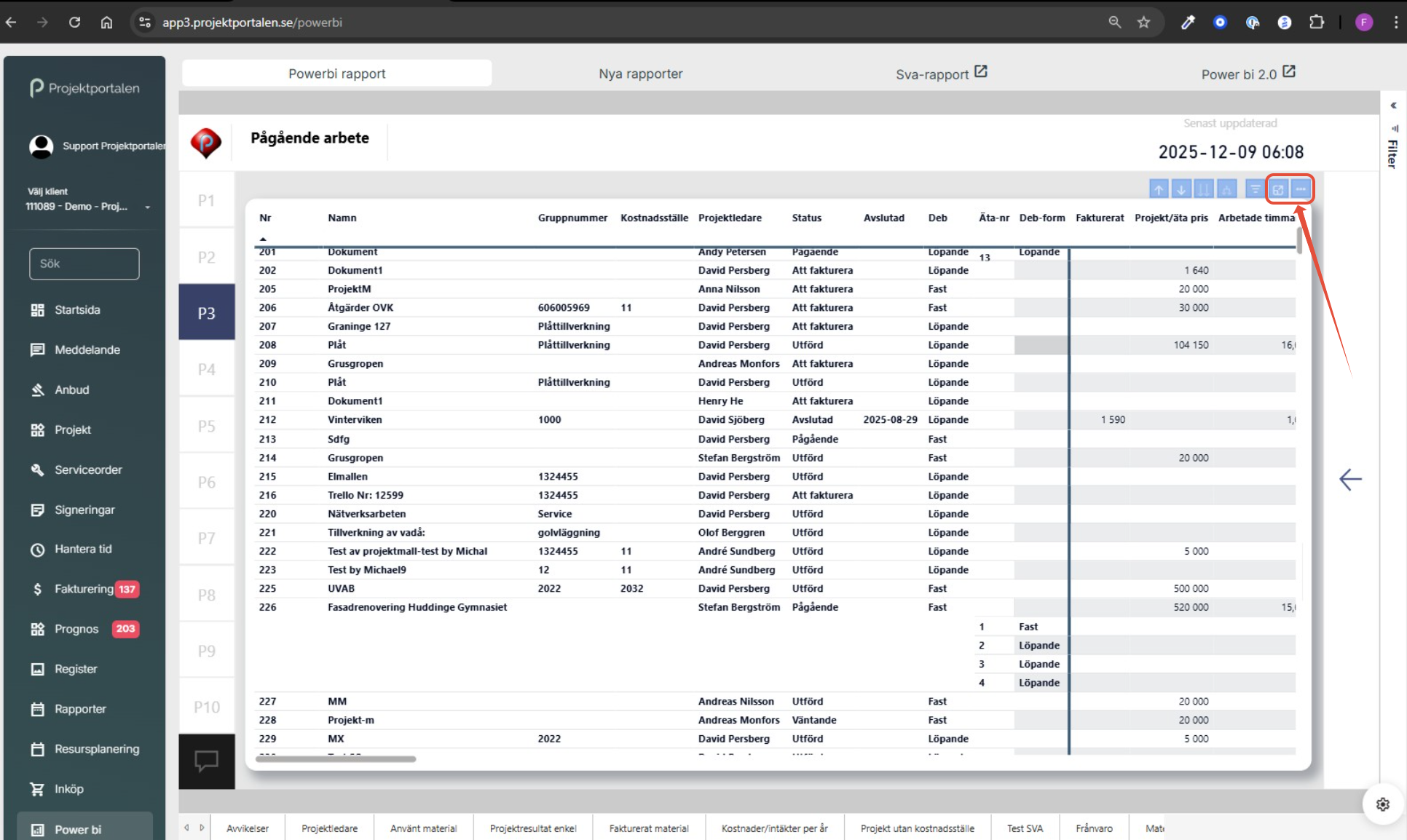Viewport: 1407px width, 840px height.
Task: Open Power bi 2.0 external link
Action: tap(1248, 74)
